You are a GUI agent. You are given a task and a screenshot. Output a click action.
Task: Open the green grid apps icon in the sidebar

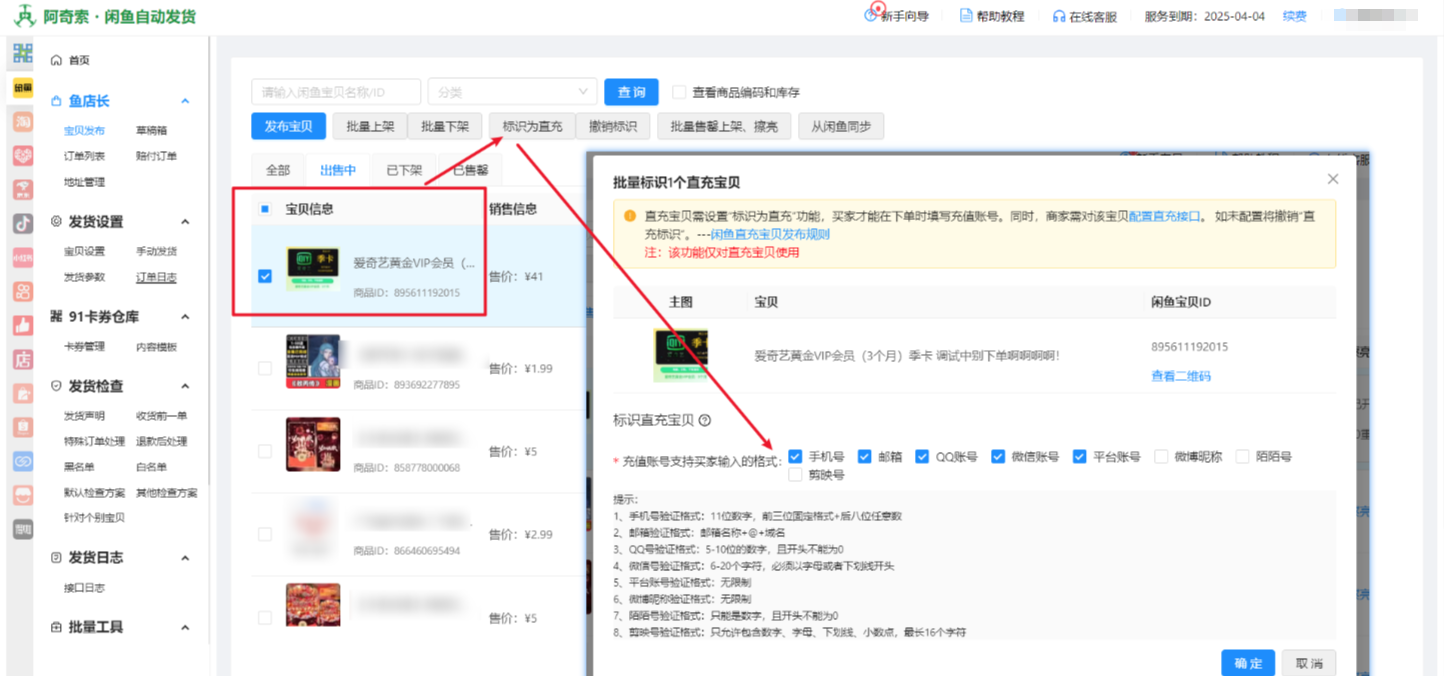(x=22, y=54)
